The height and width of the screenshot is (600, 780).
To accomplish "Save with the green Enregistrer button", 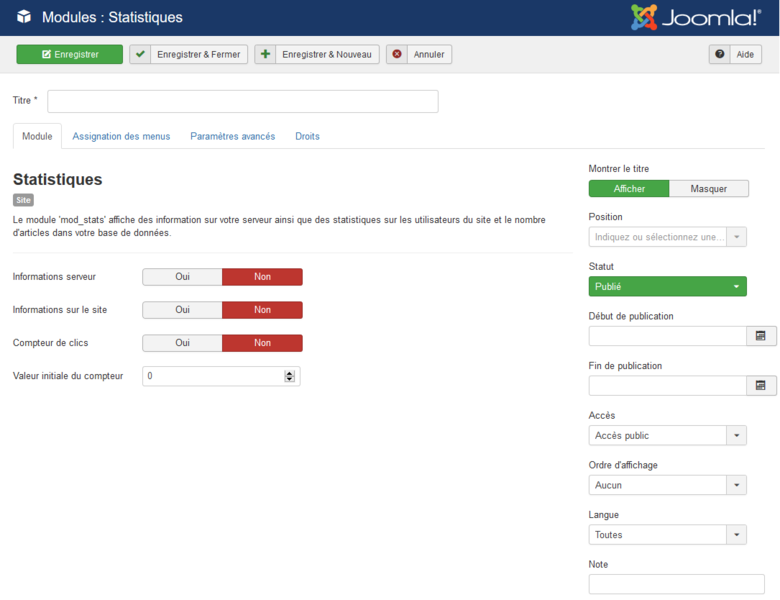I will click(x=70, y=54).
